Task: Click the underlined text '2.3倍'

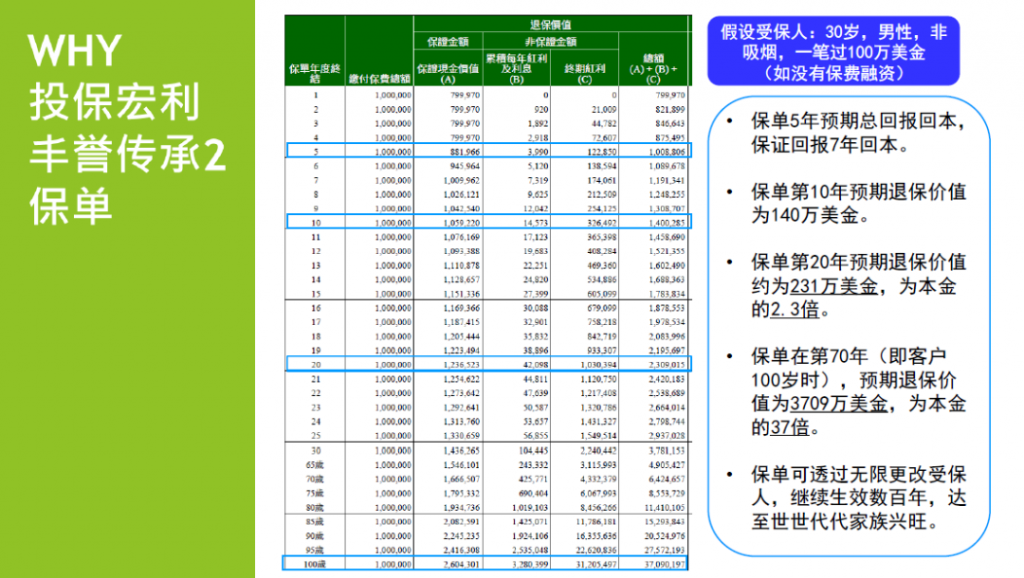Action: point(795,310)
